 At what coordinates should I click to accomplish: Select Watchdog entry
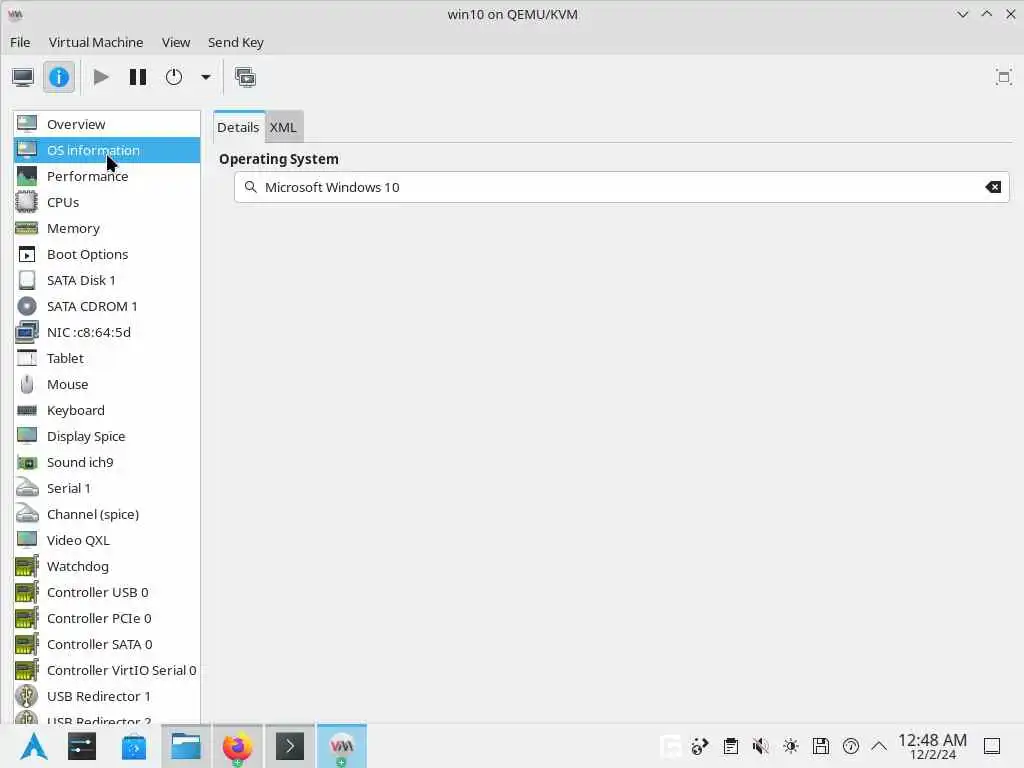(107, 566)
